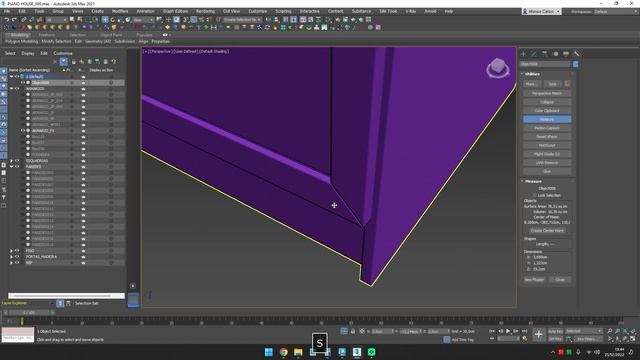Click the selection lock toggle padlock in status bar

[x=353, y=331]
